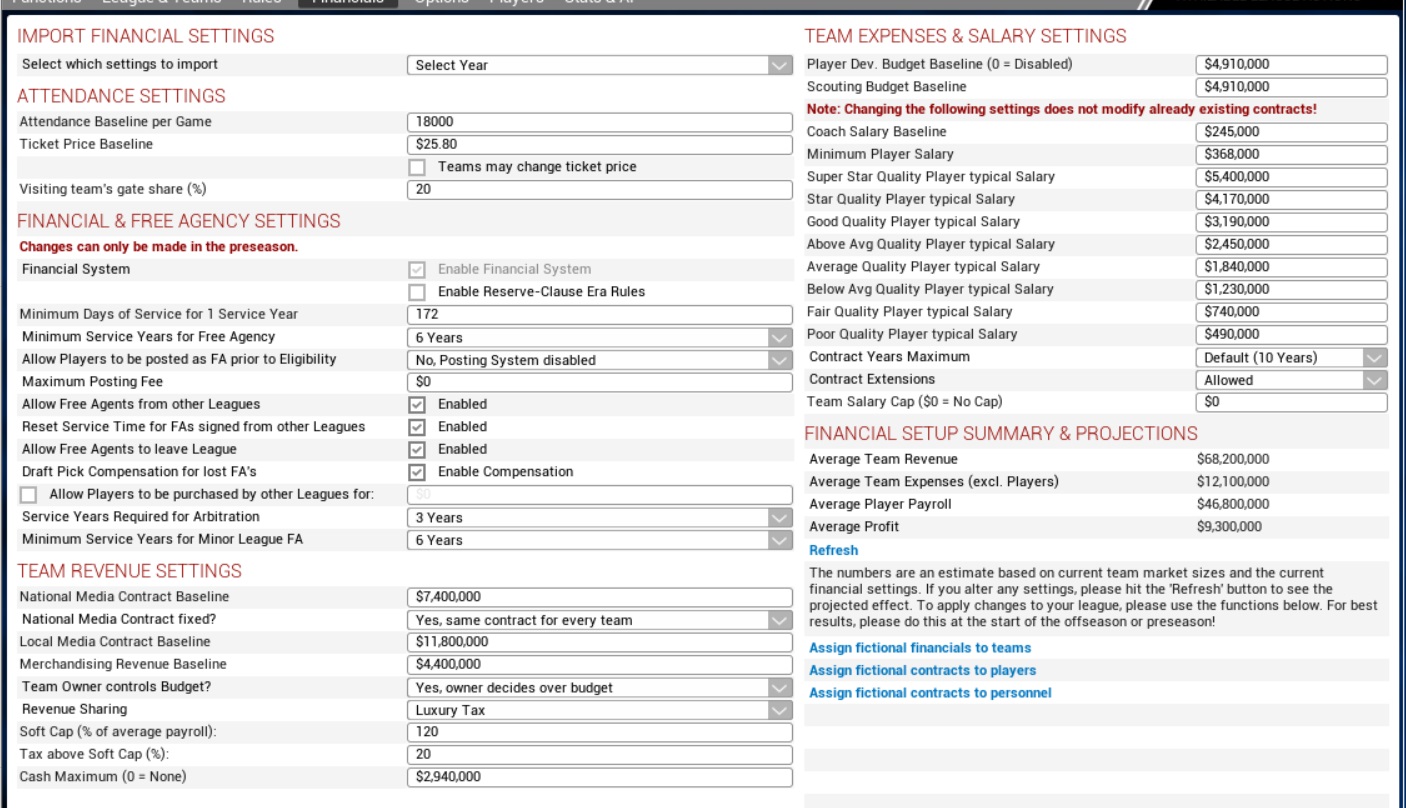
Task: Check Allow Players to be purchased checkbox
Action: [28, 495]
